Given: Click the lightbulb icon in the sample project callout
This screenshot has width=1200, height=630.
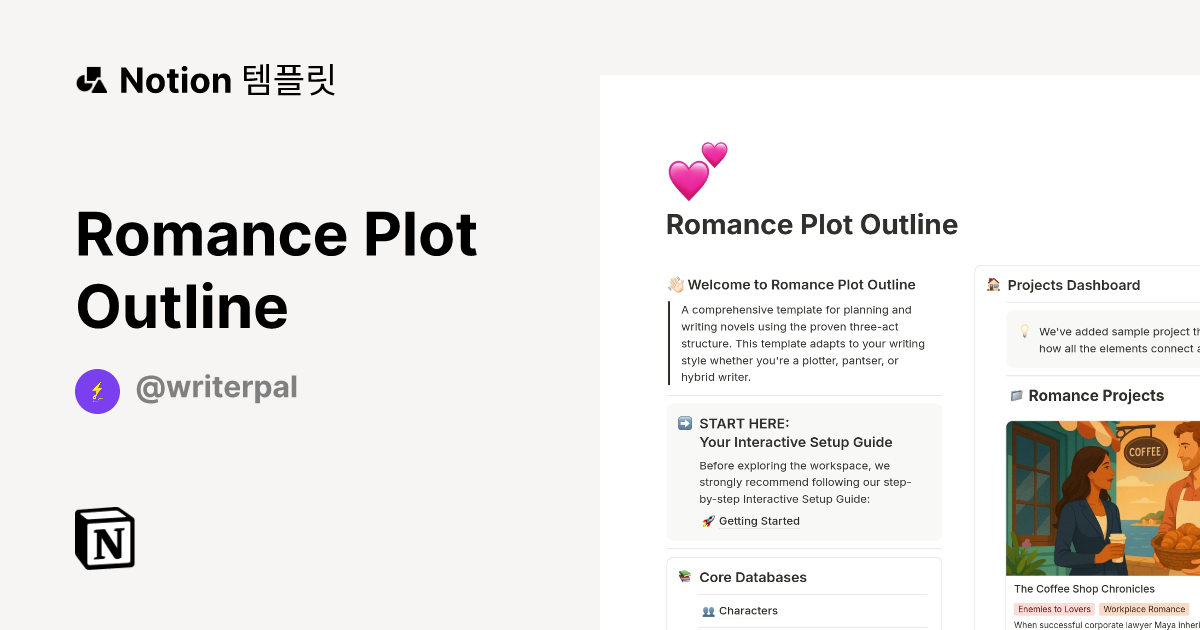Looking at the screenshot, I should [x=1023, y=330].
